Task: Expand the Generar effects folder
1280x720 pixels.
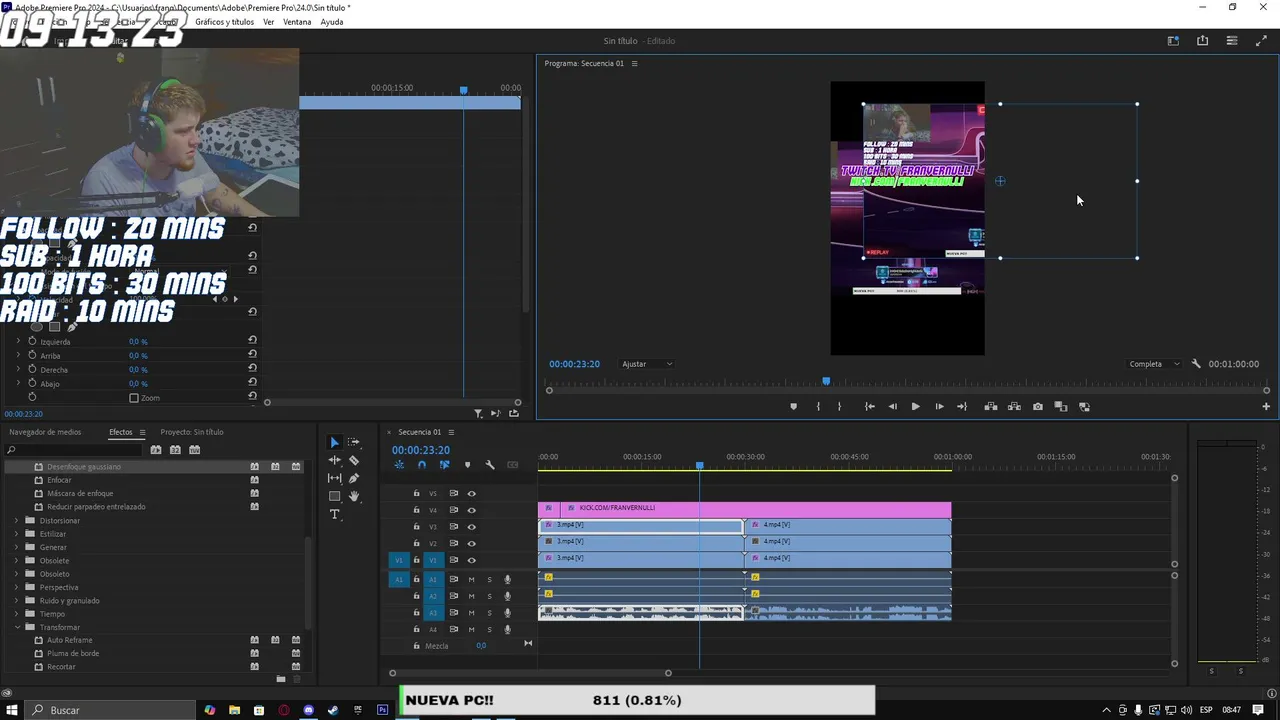Action: (x=17, y=547)
